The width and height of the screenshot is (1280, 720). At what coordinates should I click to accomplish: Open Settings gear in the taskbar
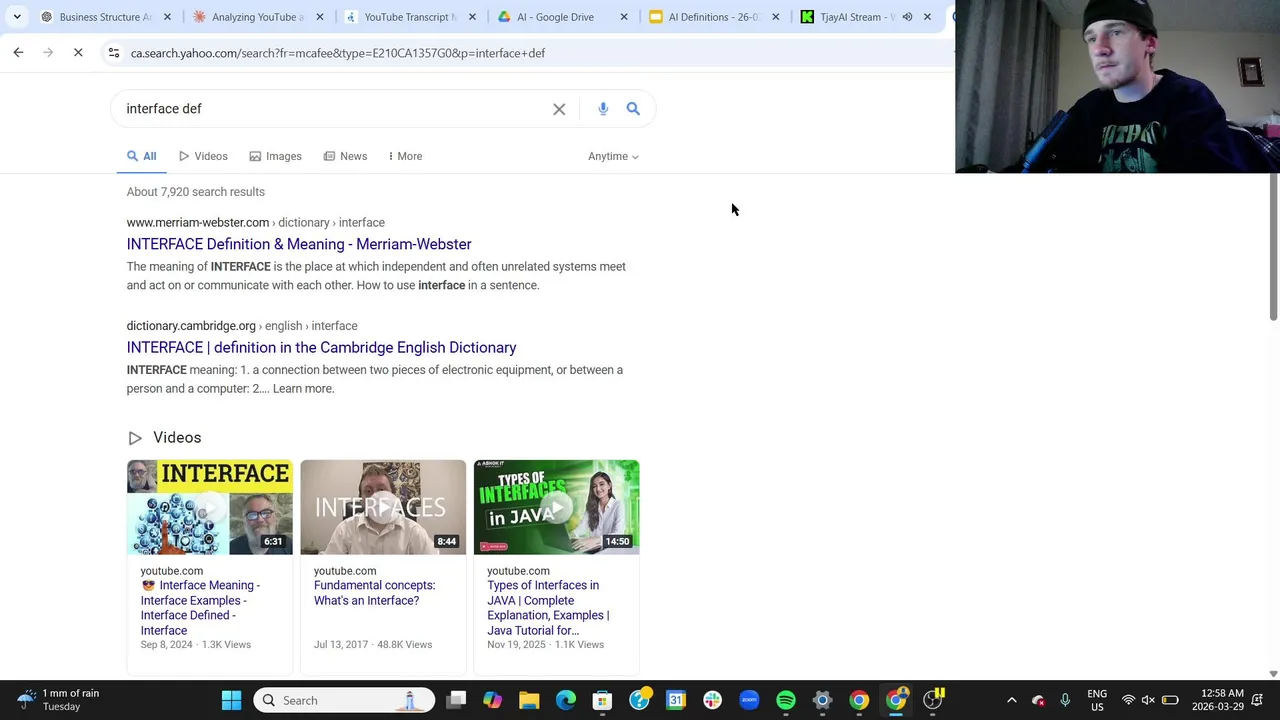(822, 700)
